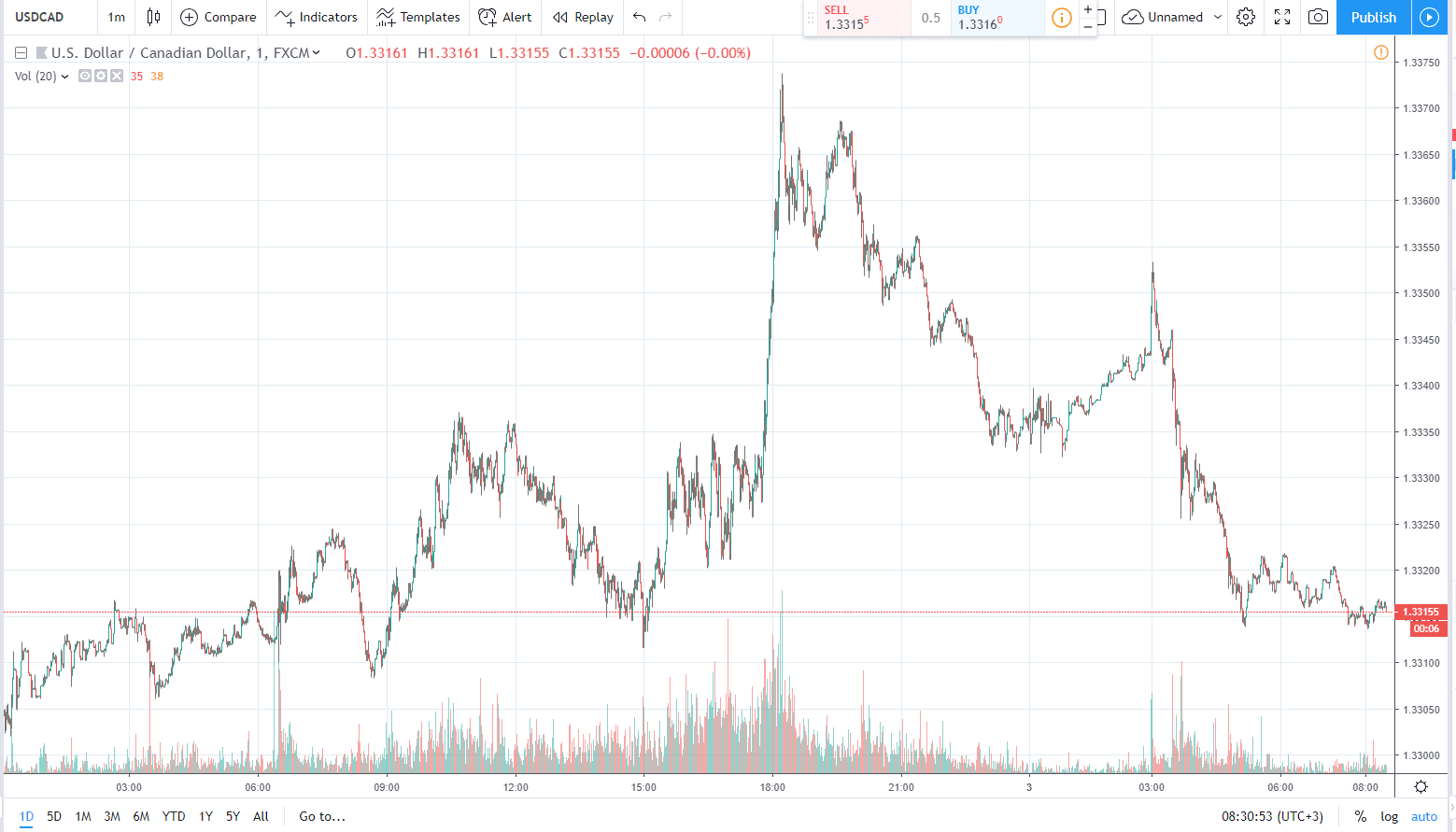Select the 5D time range
1456x832 pixels.
point(54,816)
